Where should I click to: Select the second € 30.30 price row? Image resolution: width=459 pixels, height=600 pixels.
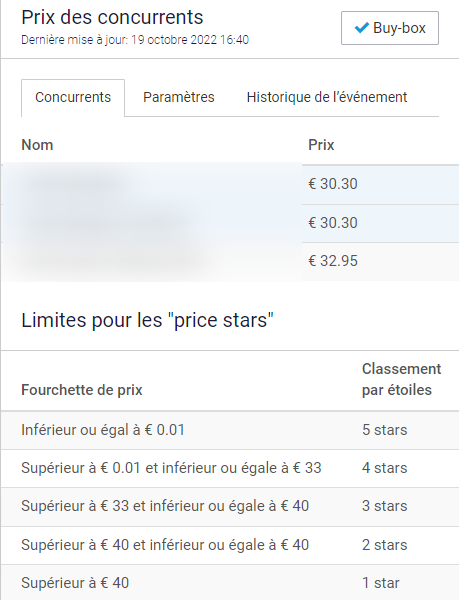230,223
